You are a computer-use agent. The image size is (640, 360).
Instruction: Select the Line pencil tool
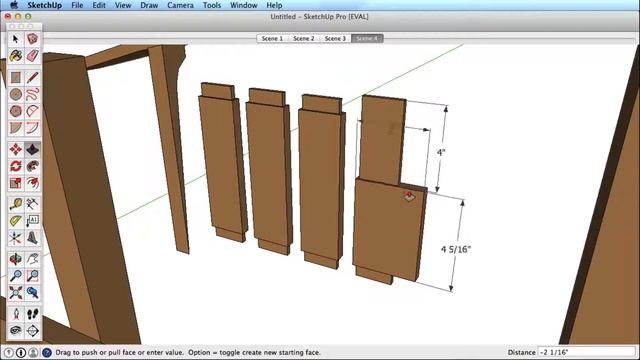pyautogui.click(x=33, y=78)
